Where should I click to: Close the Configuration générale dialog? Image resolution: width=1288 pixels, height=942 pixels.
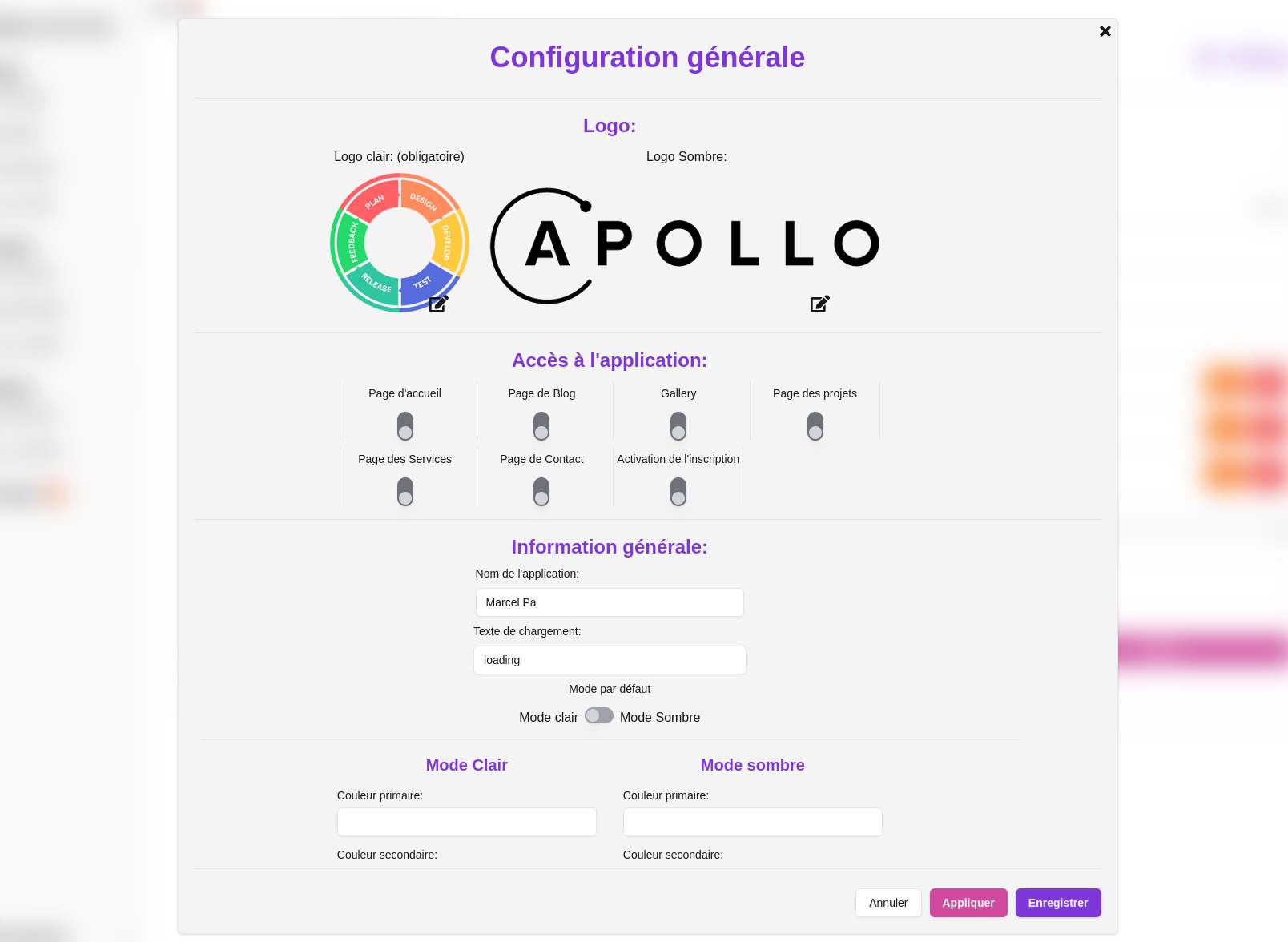tap(1105, 31)
